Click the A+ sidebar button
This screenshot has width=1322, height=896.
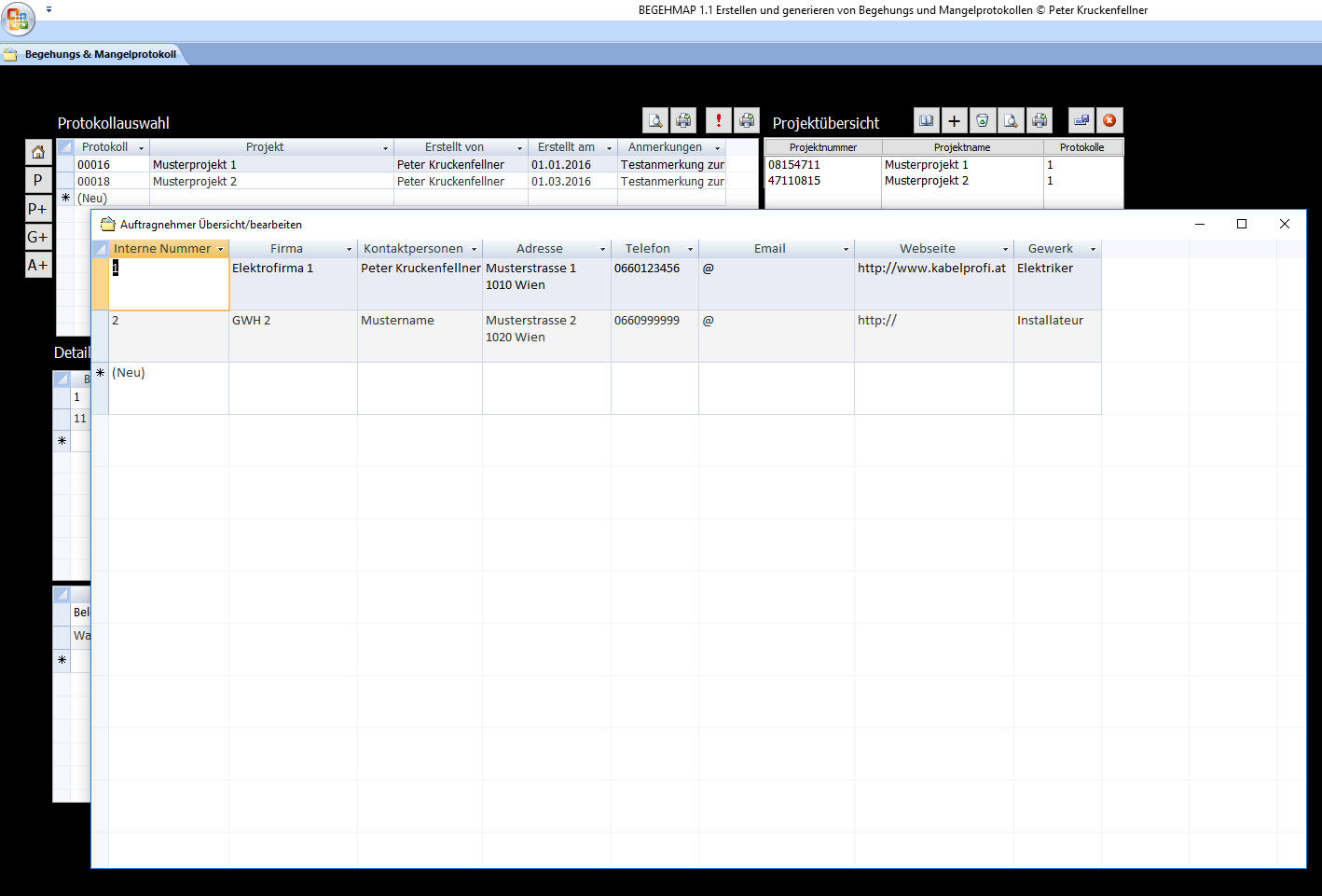click(37, 265)
